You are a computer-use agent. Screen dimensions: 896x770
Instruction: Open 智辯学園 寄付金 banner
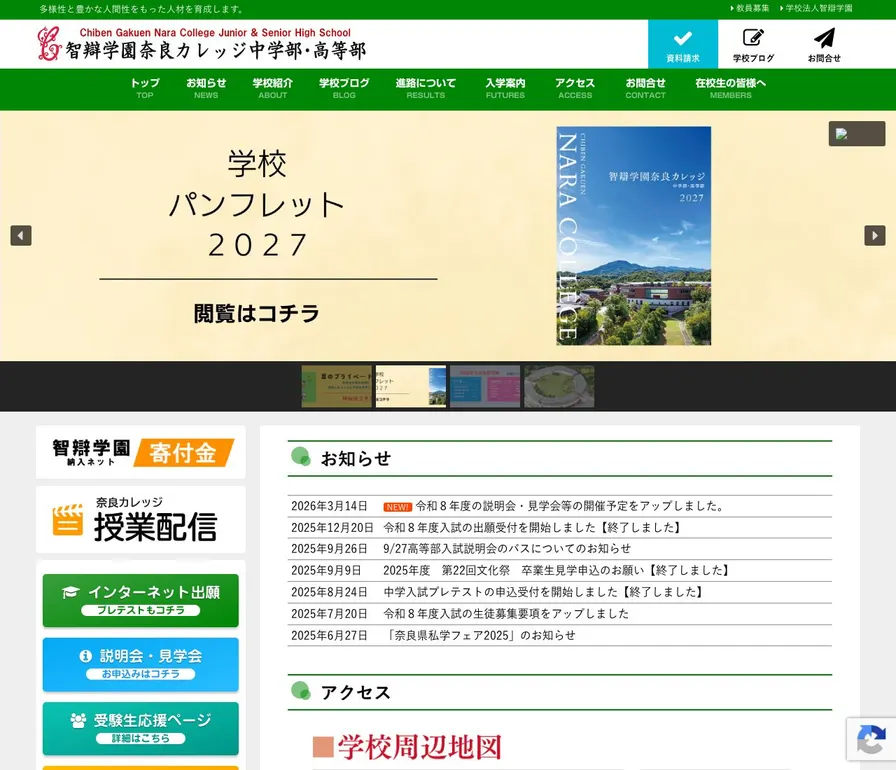141,452
